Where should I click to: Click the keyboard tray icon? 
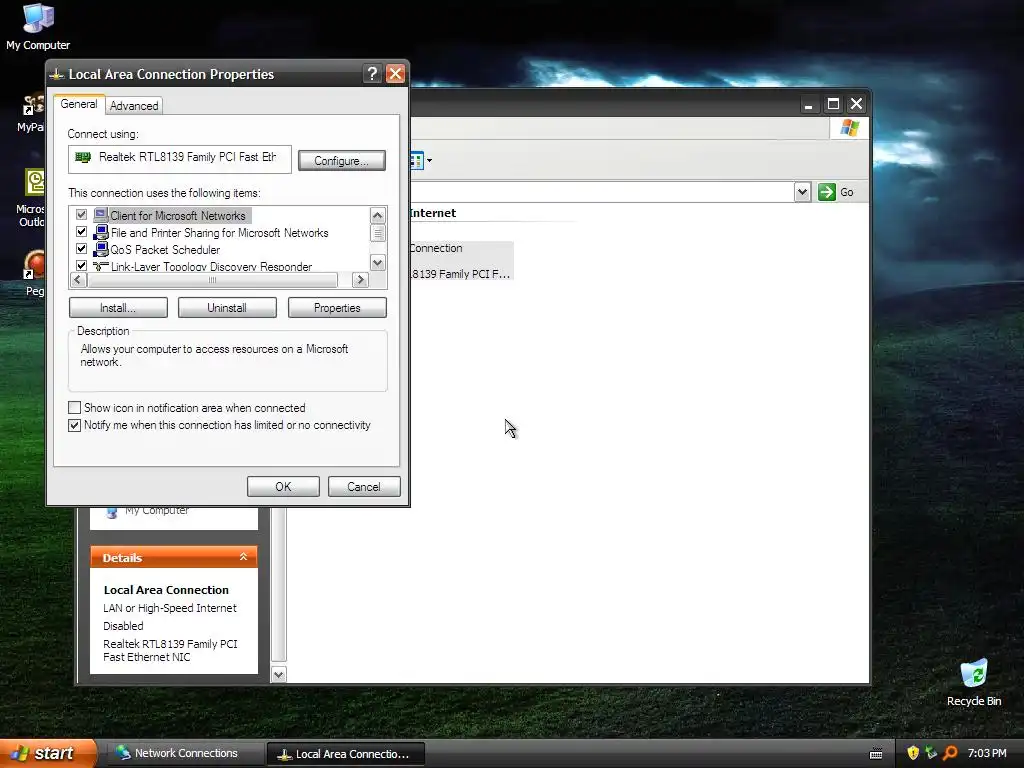coord(876,754)
